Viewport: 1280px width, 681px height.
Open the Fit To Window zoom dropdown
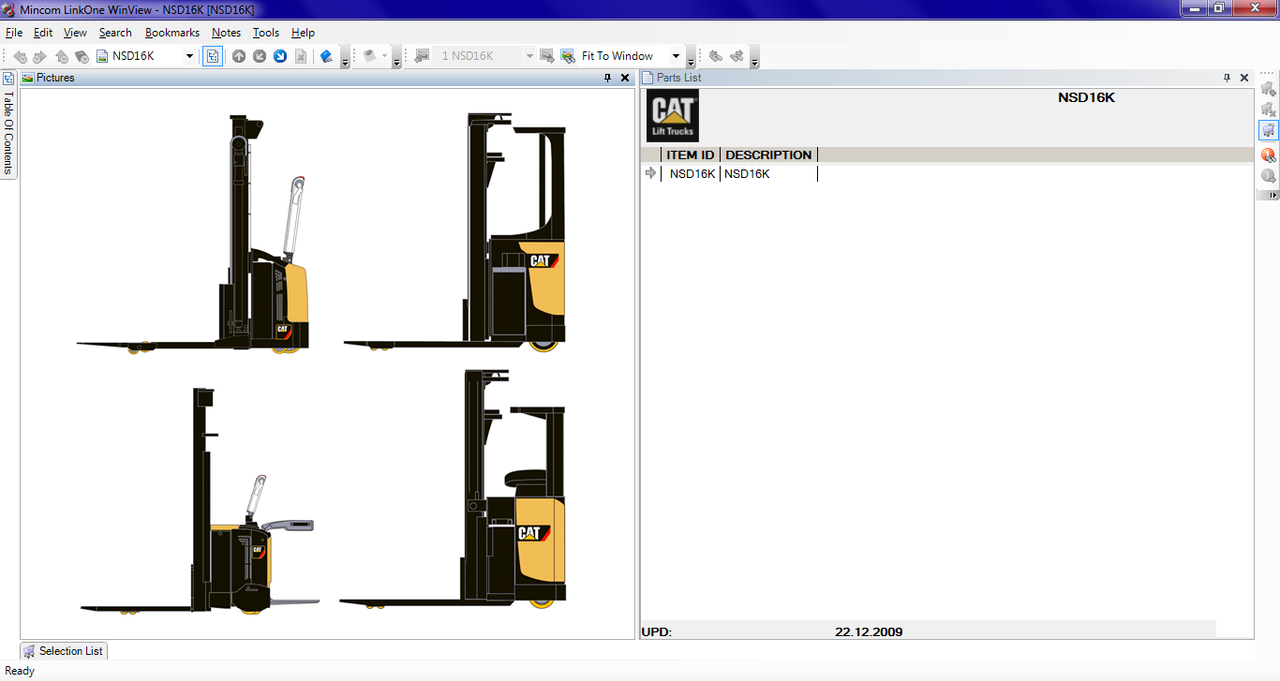click(676, 56)
